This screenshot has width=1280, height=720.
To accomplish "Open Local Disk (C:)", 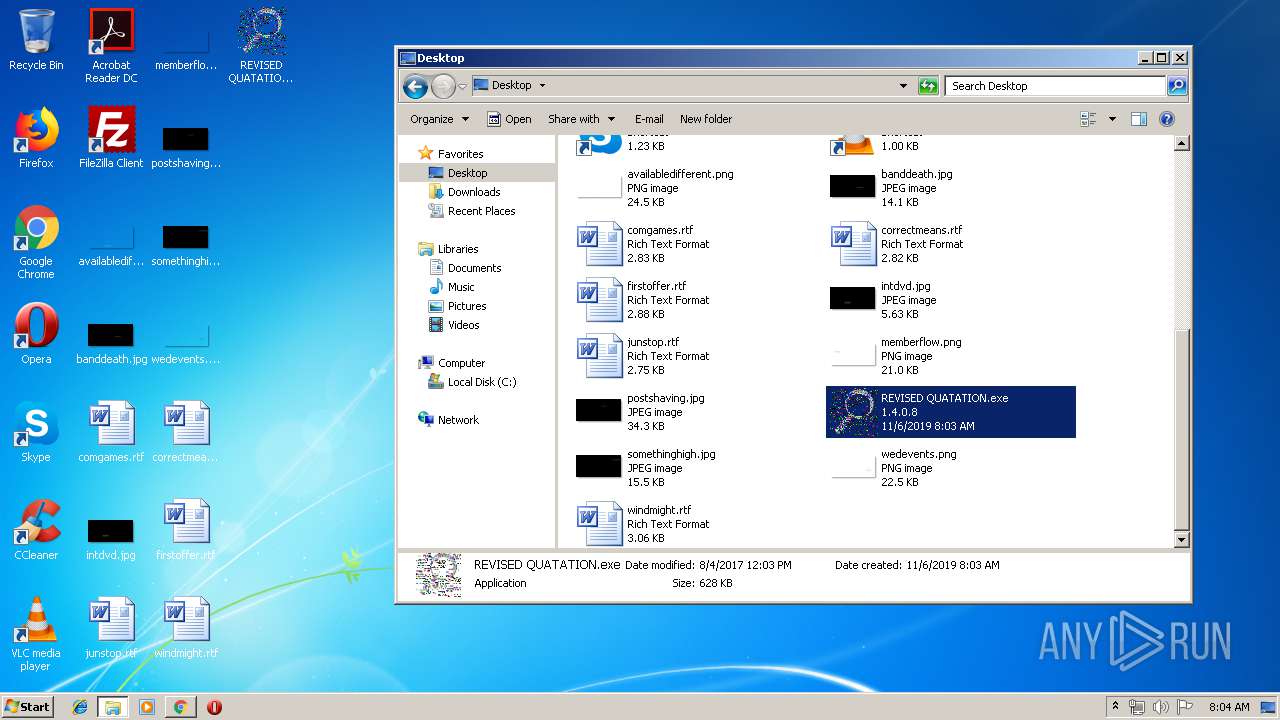I will 482,382.
